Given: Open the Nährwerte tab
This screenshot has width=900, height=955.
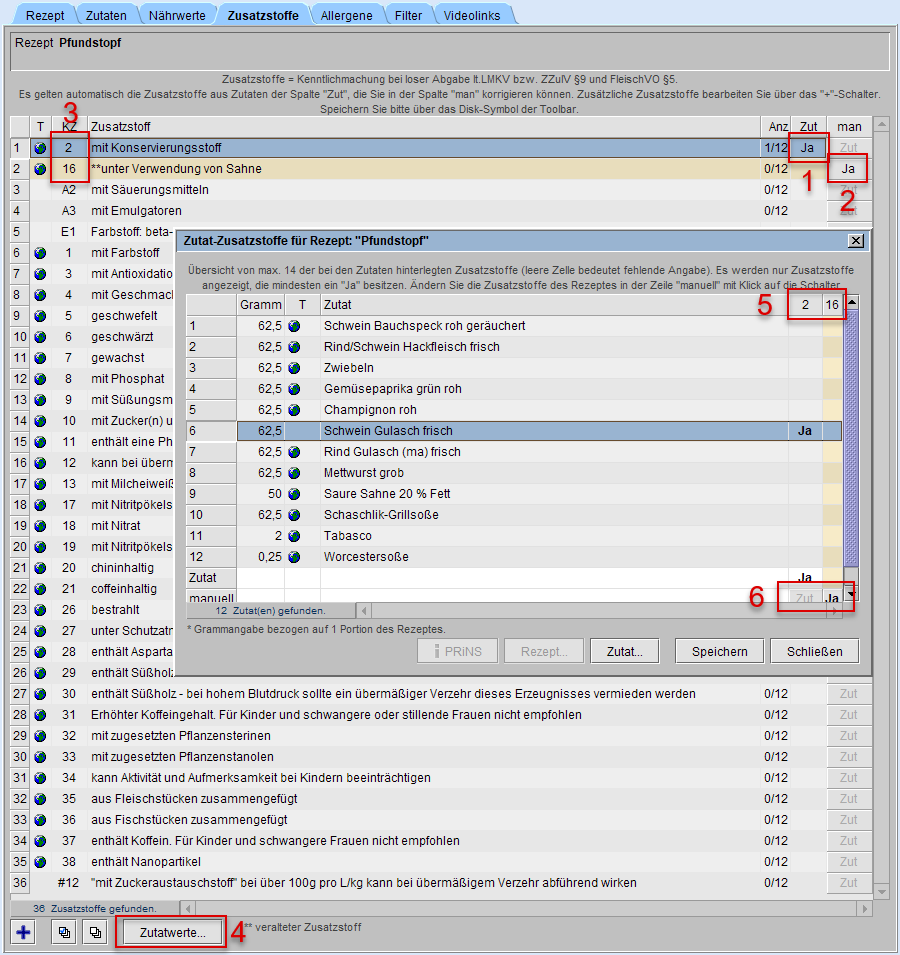Looking at the screenshot, I should click(x=178, y=16).
